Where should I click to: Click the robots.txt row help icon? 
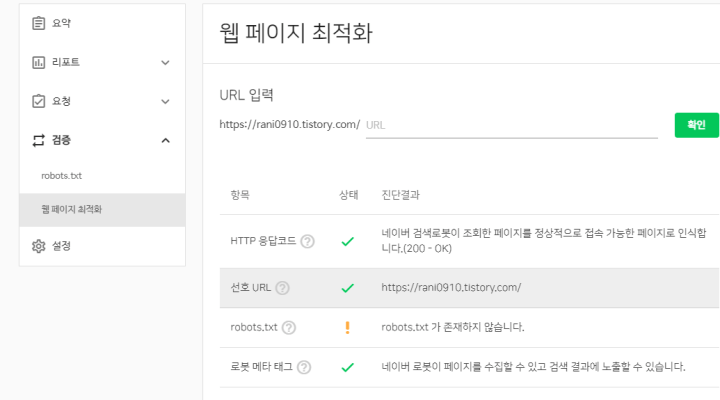pyautogui.click(x=289, y=327)
